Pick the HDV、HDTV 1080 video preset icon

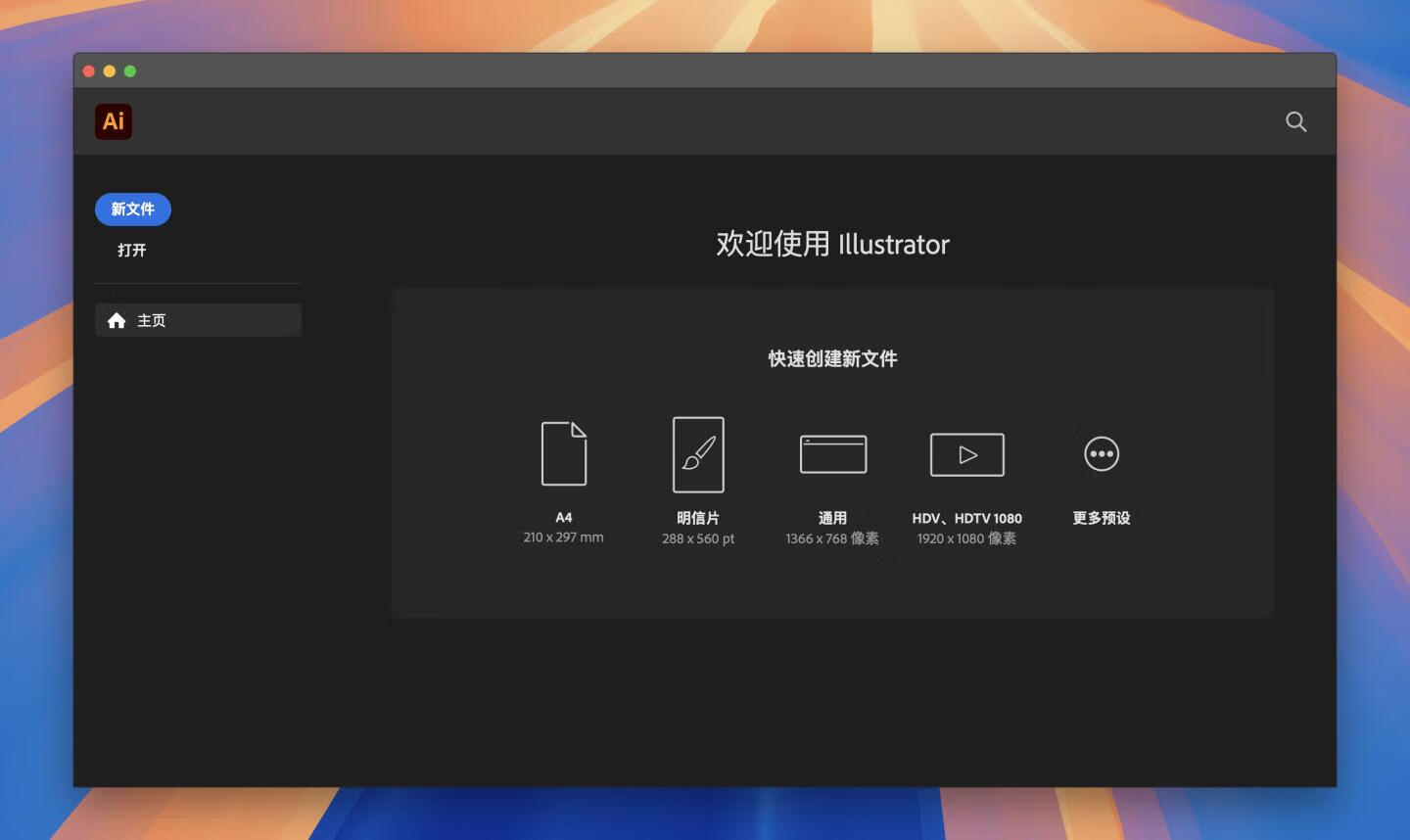[x=967, y=454]
